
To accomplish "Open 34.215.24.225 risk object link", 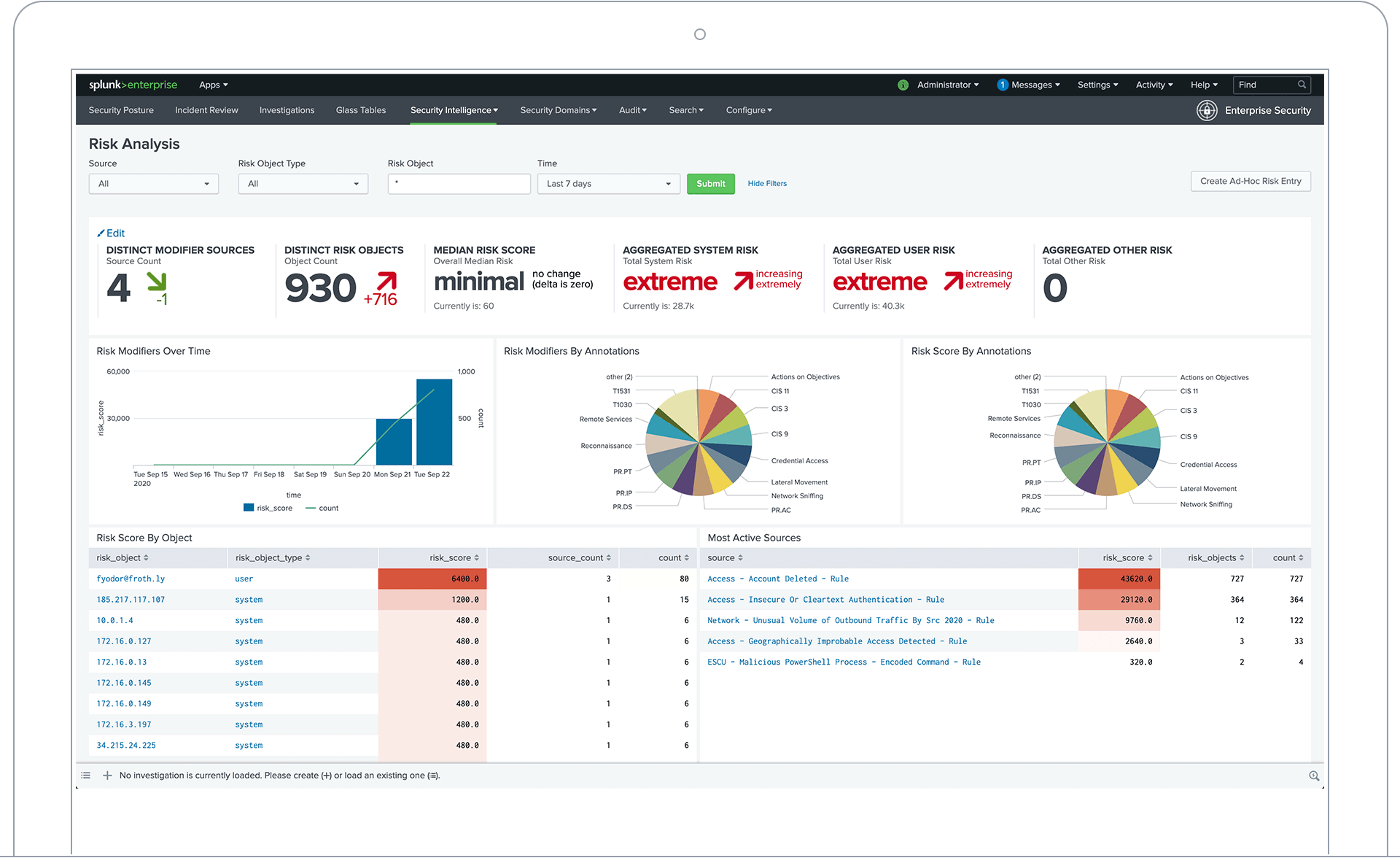I will (126, 746).
